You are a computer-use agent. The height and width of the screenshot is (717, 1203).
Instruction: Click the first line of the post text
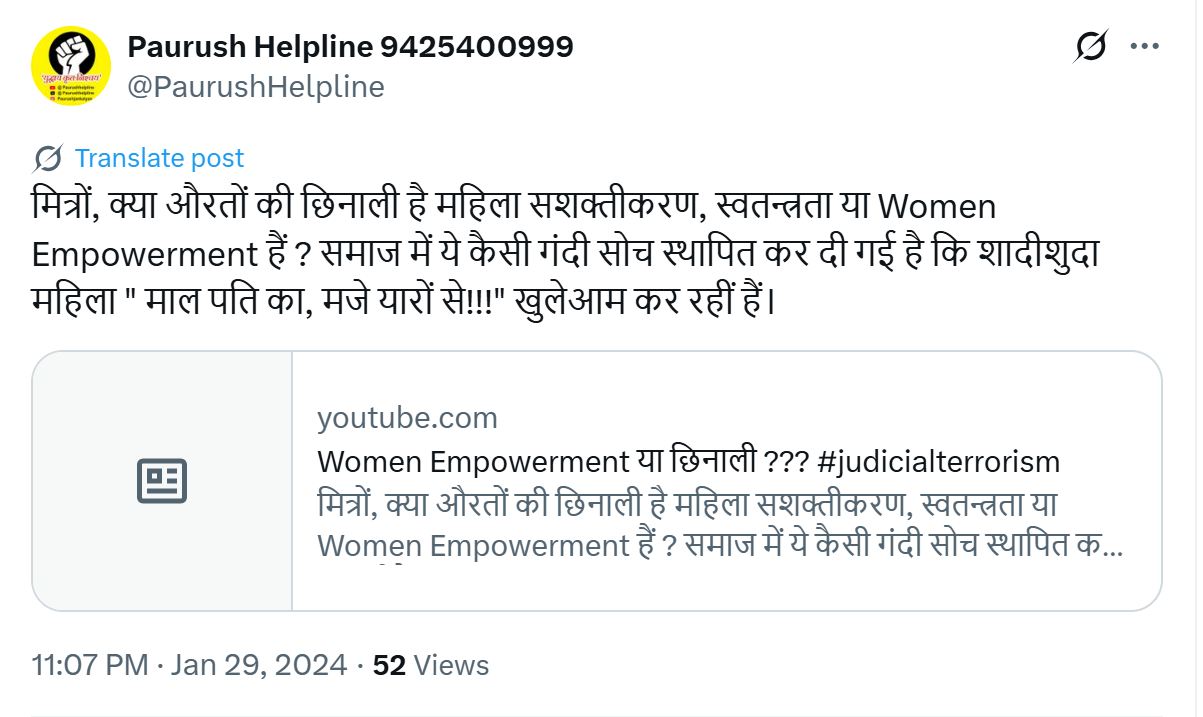click(x=513, y=207)
